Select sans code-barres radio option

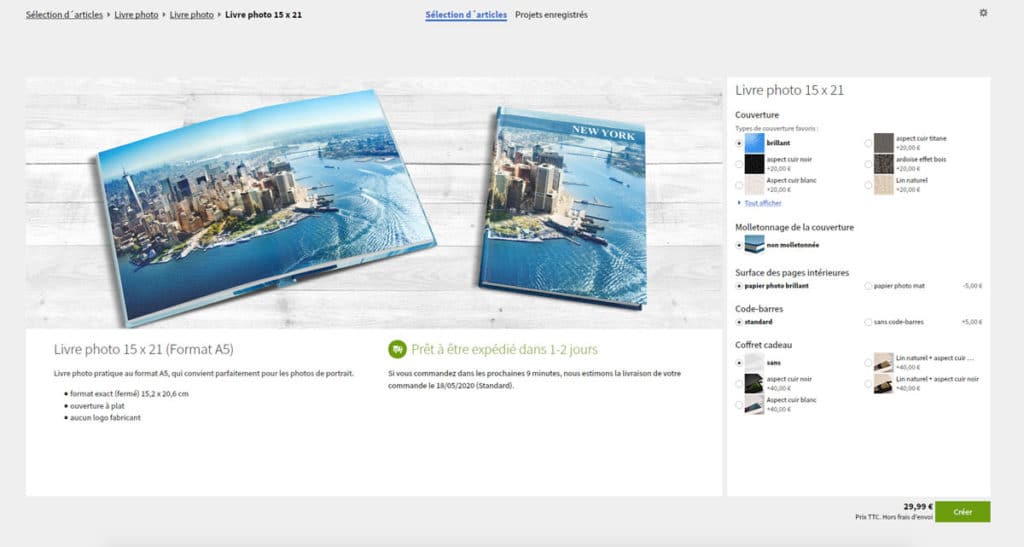868,322
